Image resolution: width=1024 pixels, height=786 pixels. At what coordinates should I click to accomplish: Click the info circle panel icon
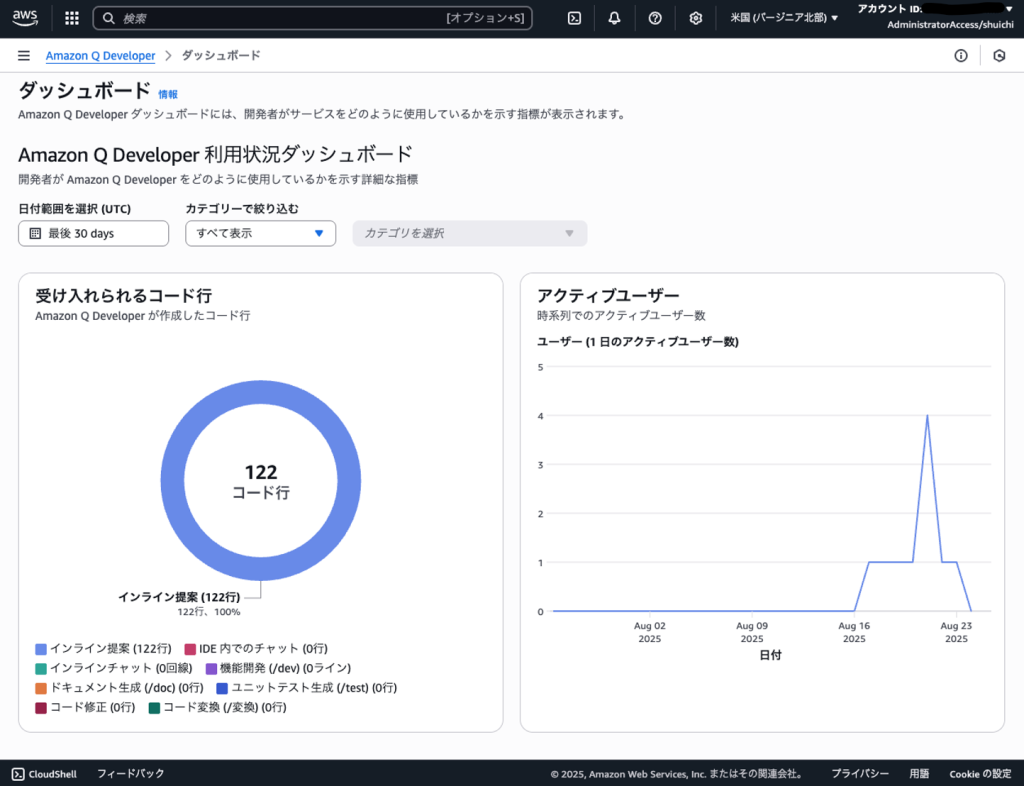pos(961,56)
